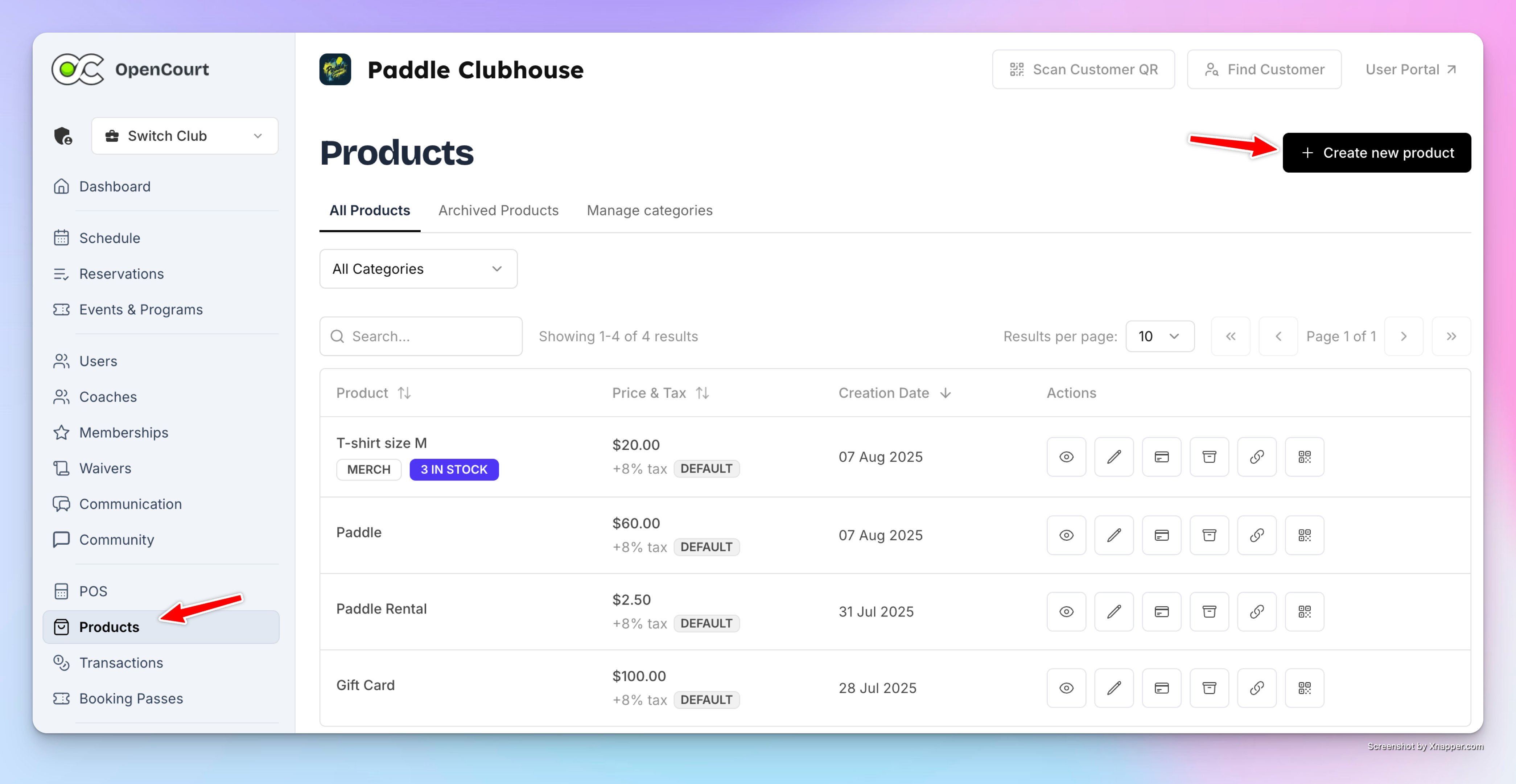Screen dimensions: 1516x784
Task: Open card action for Paddle Rental
Action: (1161, 611)
